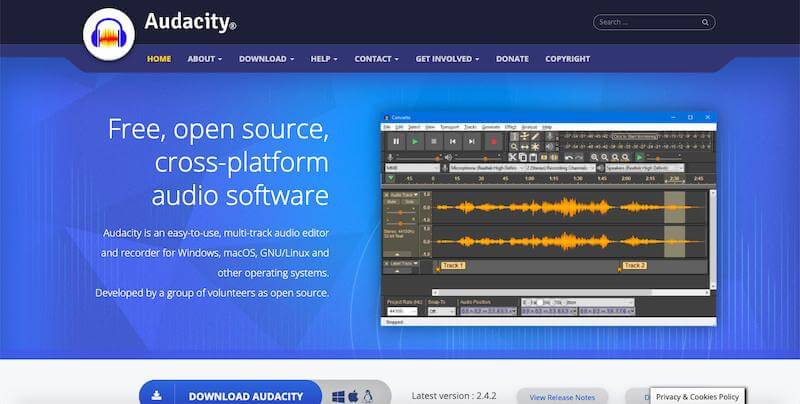This screenshot has height=404, width=800.
Task: Click the download arrow icon
Action: pyautogui.click(x=157, y=396)
